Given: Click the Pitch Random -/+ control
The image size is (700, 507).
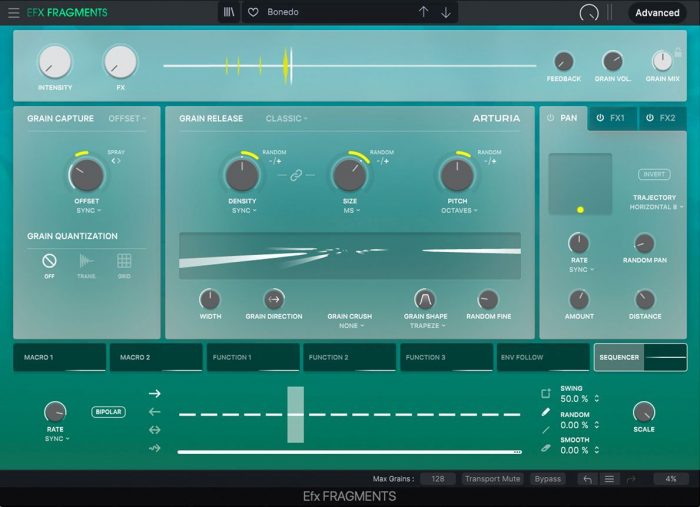Looking at the screenshot, I should (490, 161).
